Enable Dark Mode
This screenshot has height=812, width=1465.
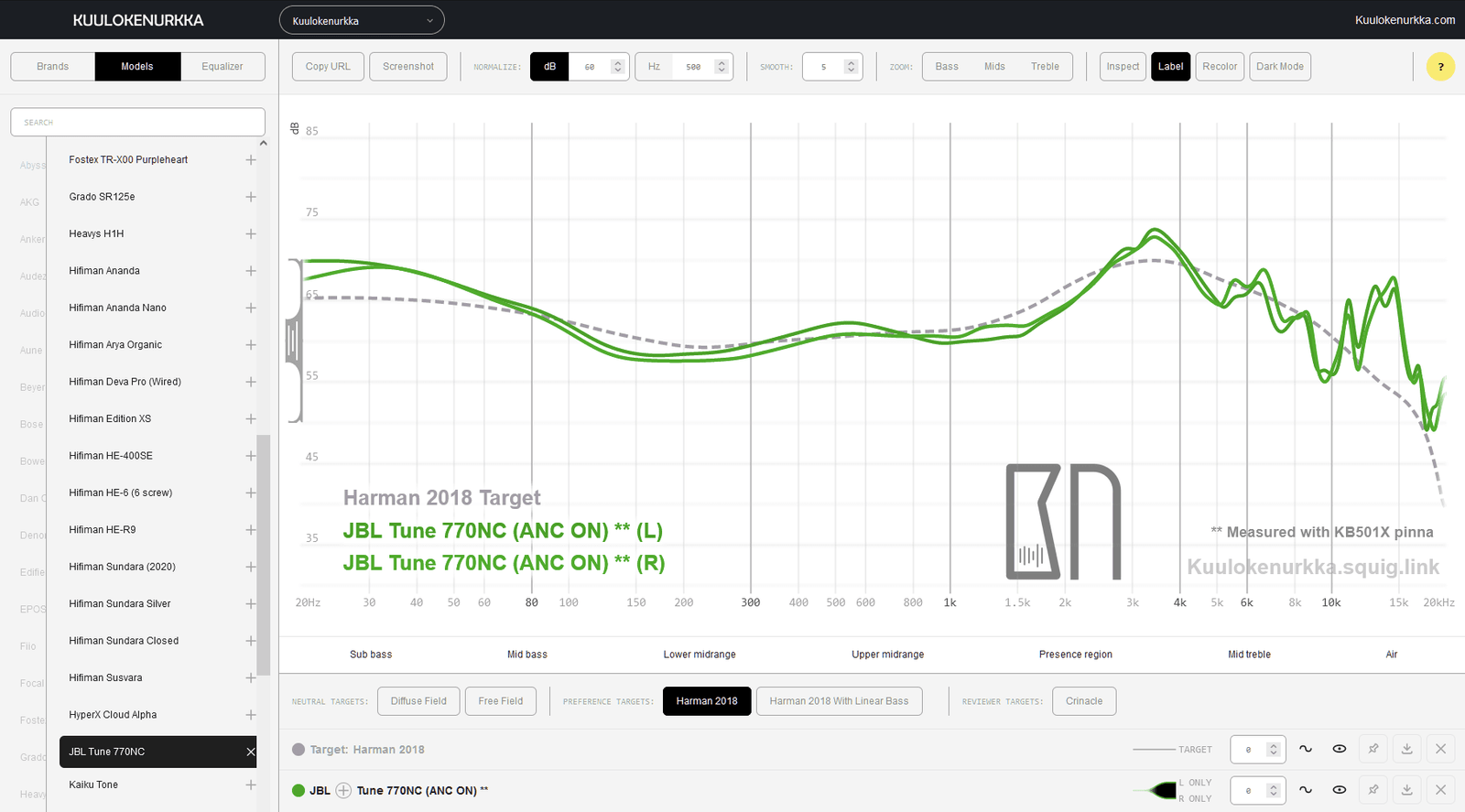tap(1279, 67)
